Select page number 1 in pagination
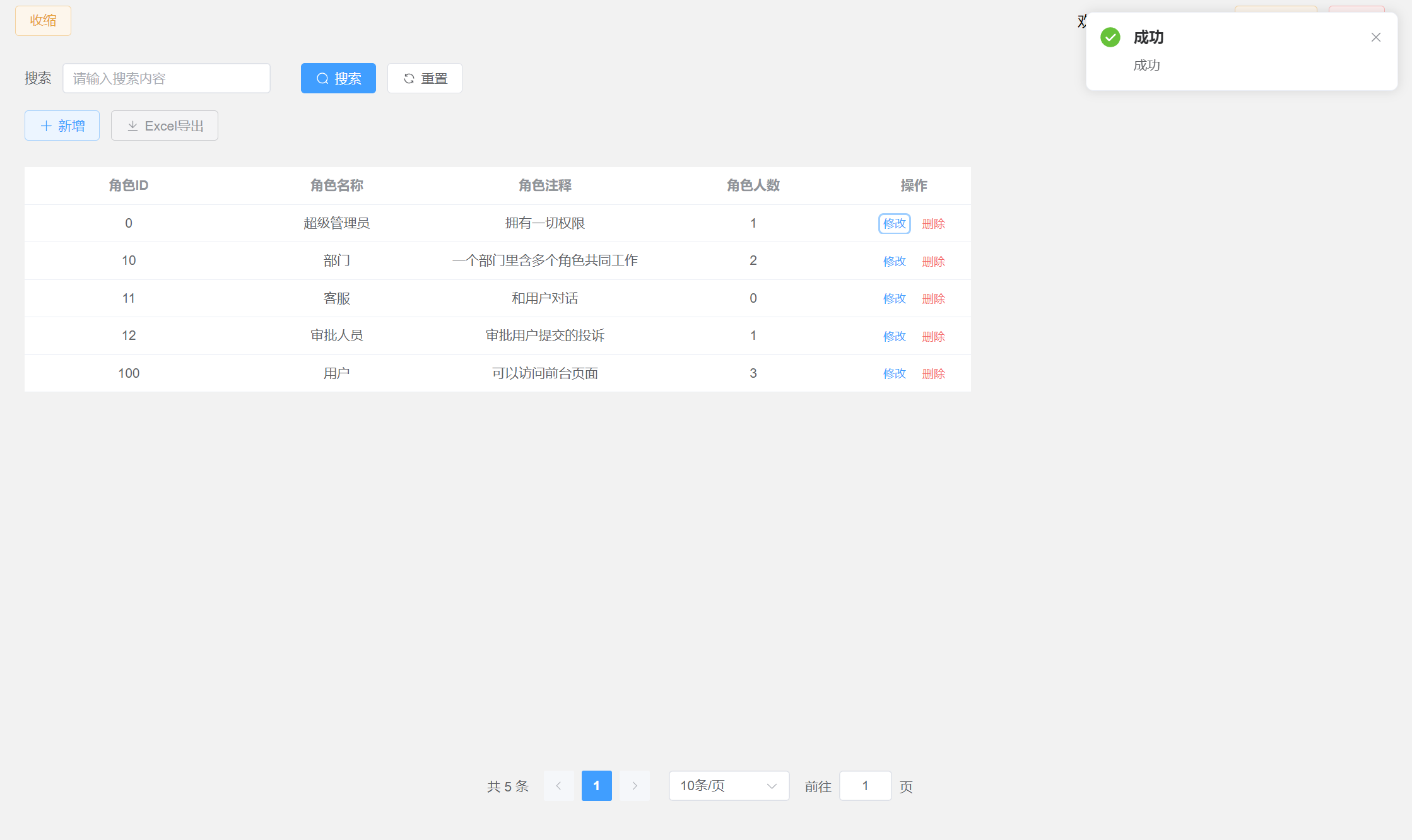The height and width of the screenshot is (840, 1412). pyautogui.click(x=596, y=786)
